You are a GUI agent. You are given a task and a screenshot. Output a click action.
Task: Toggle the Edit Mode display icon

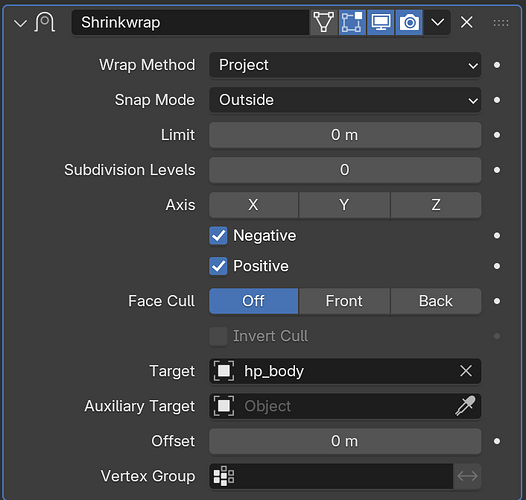click(352, 22)
